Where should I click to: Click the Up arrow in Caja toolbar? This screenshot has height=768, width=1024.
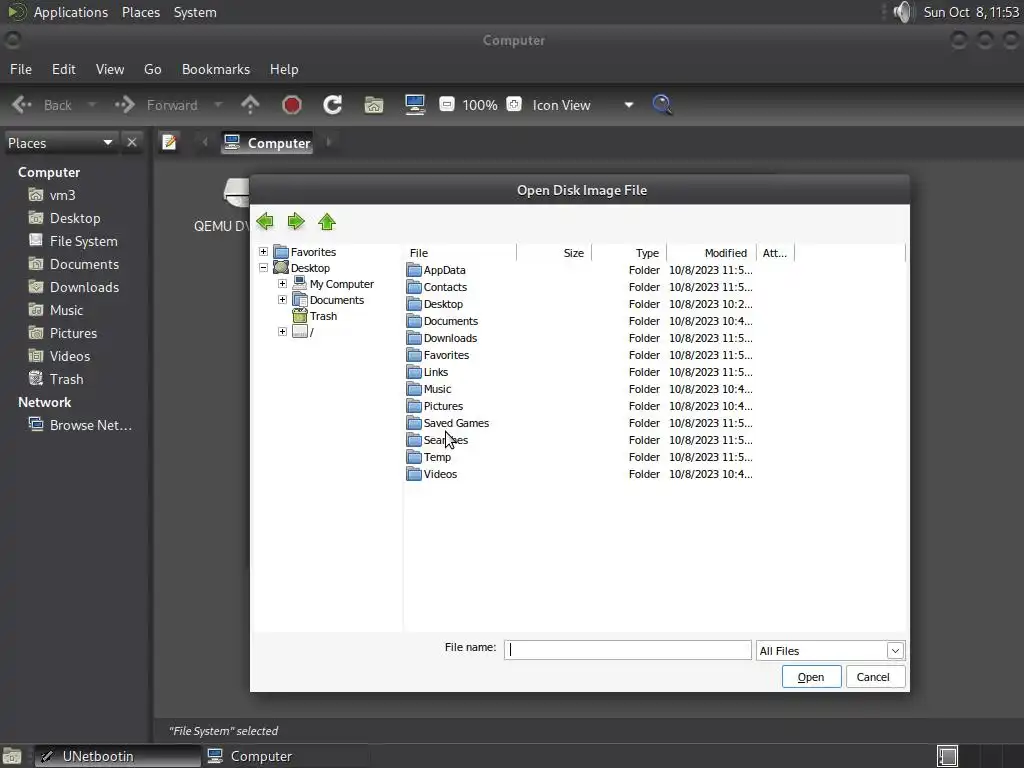coord(250,104)
